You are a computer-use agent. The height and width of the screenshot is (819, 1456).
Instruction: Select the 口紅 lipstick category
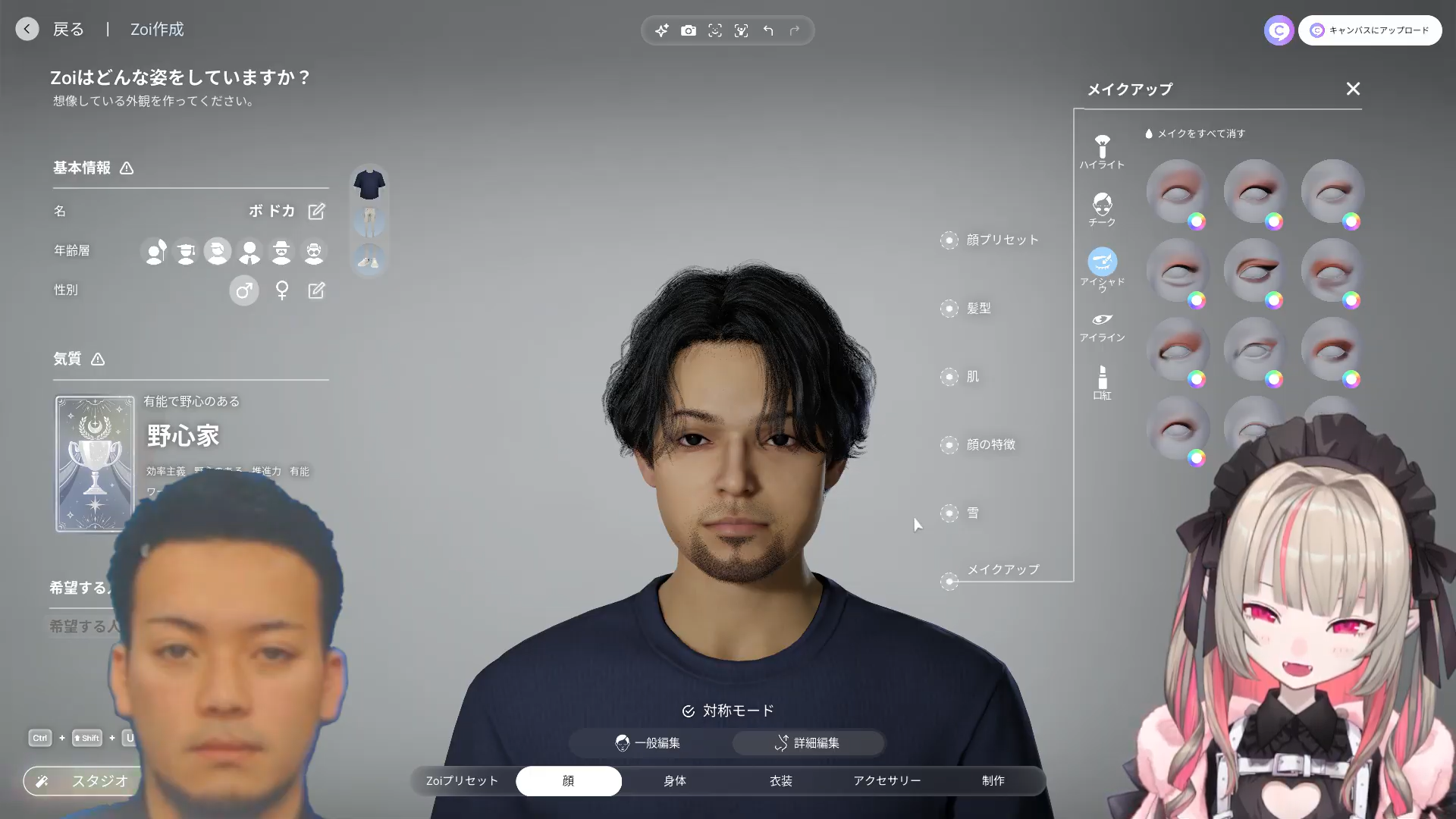click(1102, 383)
